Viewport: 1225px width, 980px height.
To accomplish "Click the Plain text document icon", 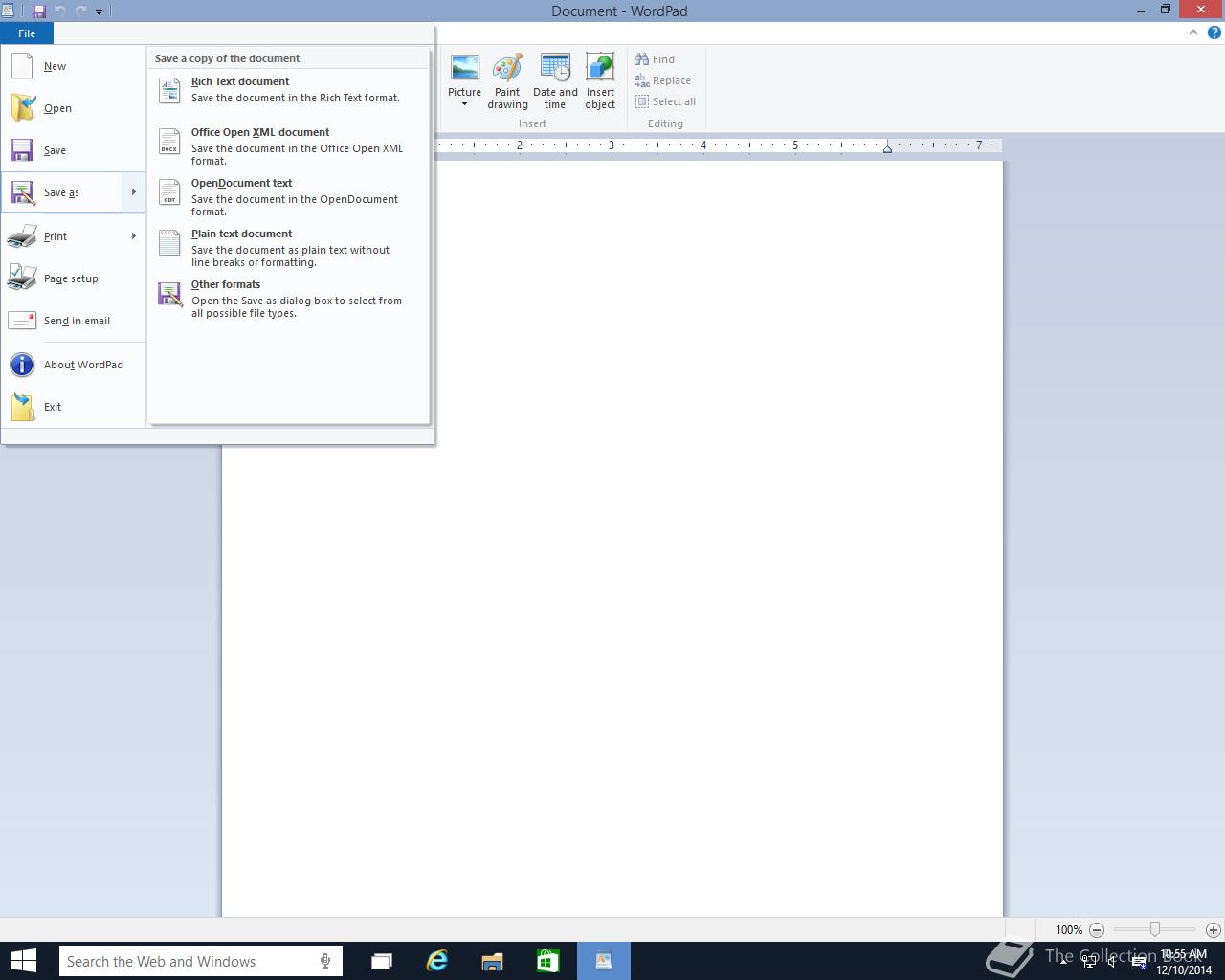I will 169,242.
